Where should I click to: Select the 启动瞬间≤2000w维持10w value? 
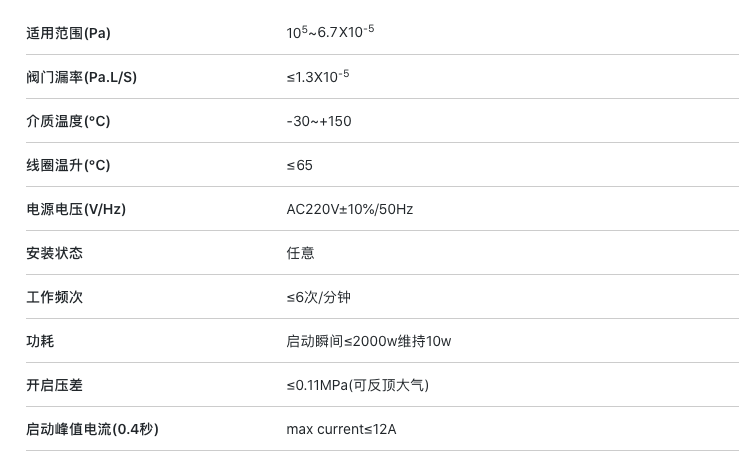click(369, 341)
